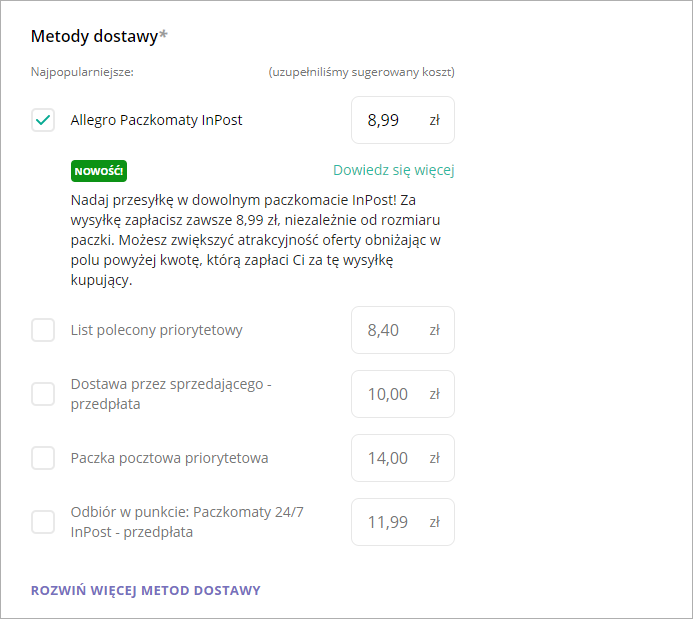Image resolution: width=693 pixels, height=619 pixels.
Task: Click the Allegro Paczkomaty InPost label text
Action: 156,121
